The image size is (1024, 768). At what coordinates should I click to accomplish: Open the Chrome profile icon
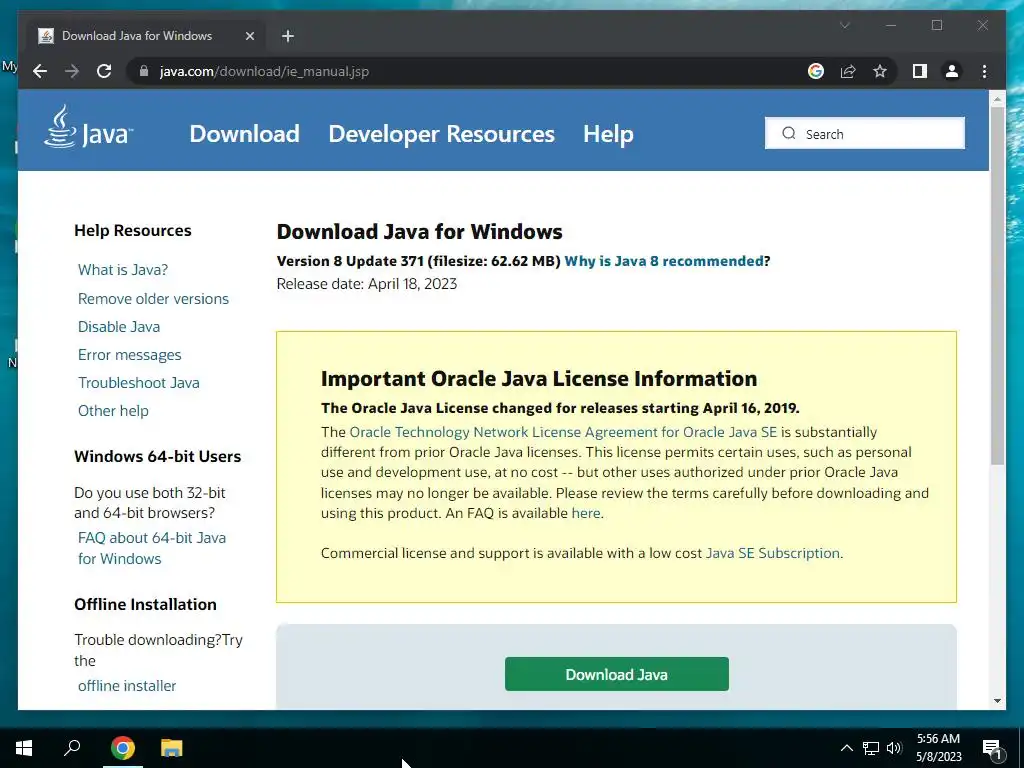click(x=952, y=71)
